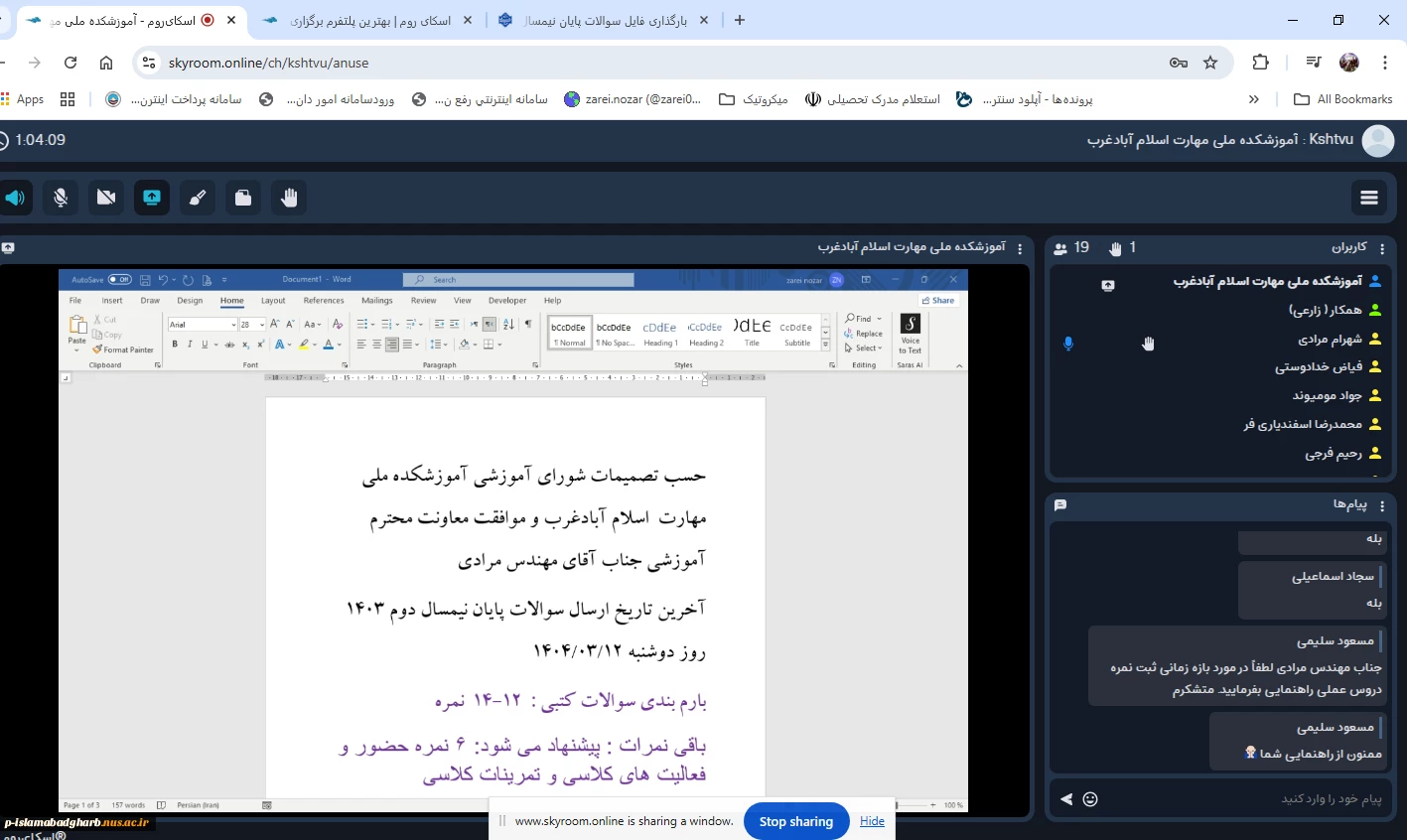Image resolution: width=1407 pixels, height=840 pixels.
Task: Click the Hide link on sharing bar
Action: [872, 821]
